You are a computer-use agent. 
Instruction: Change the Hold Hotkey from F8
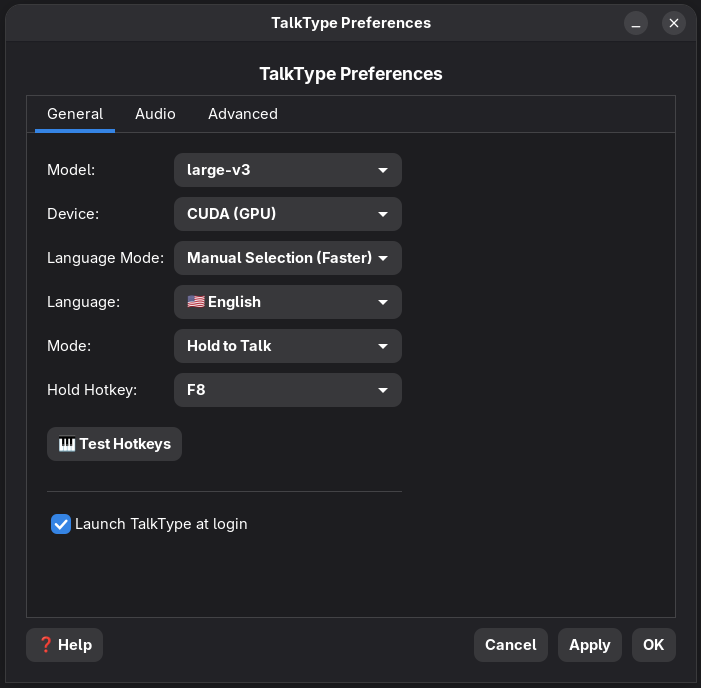coord(288,390)
